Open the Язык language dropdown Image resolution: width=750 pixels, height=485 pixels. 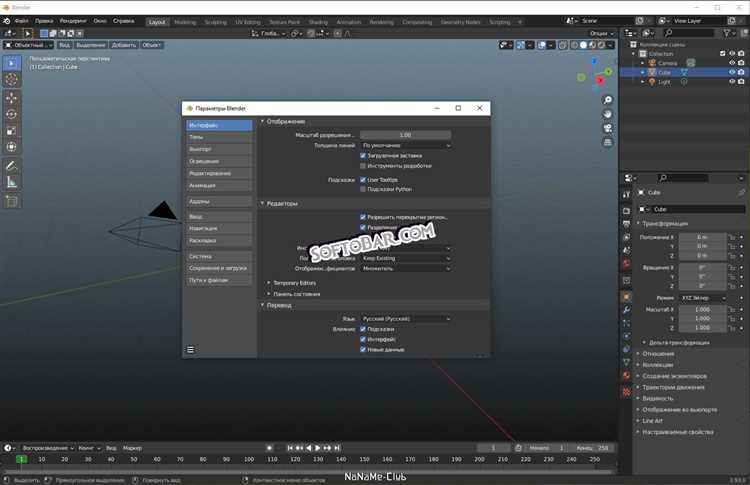406,319
